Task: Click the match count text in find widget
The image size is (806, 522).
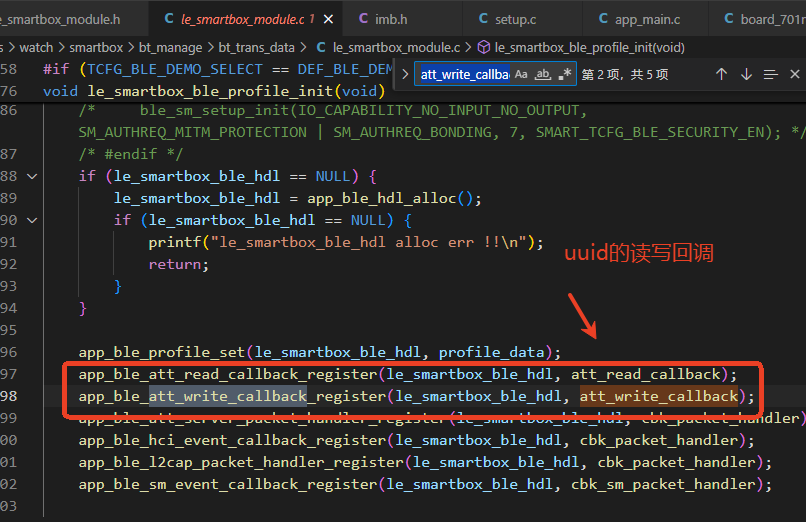Action: tap(625, 74)
